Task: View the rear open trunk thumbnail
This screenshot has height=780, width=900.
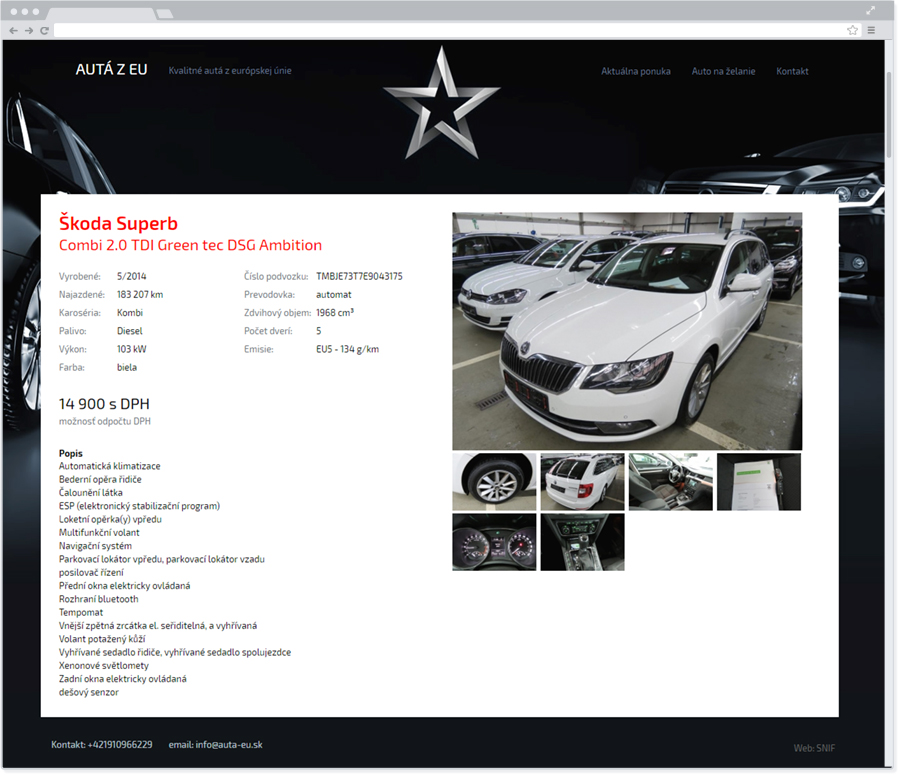Action: (582, 482)
